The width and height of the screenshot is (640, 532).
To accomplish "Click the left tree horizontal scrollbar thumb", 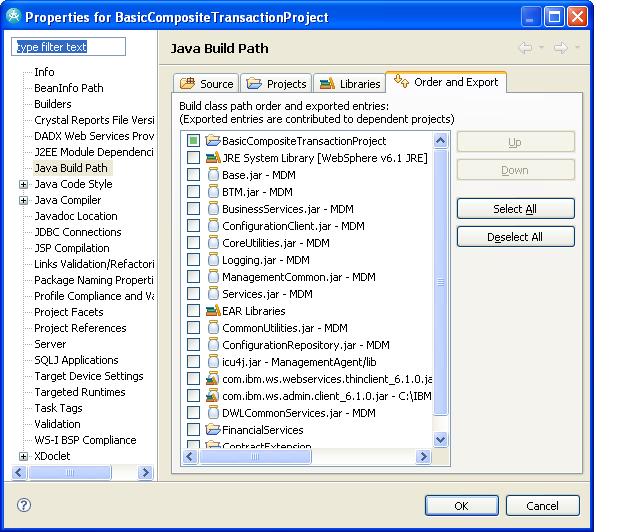I will tap(70, 472).
